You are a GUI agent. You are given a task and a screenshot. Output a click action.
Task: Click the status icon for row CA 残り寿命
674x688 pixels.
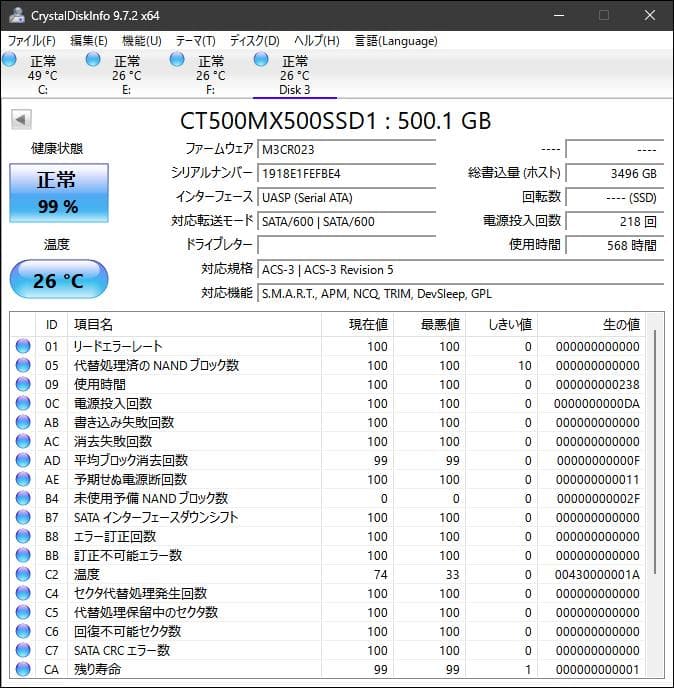point(23,669)
